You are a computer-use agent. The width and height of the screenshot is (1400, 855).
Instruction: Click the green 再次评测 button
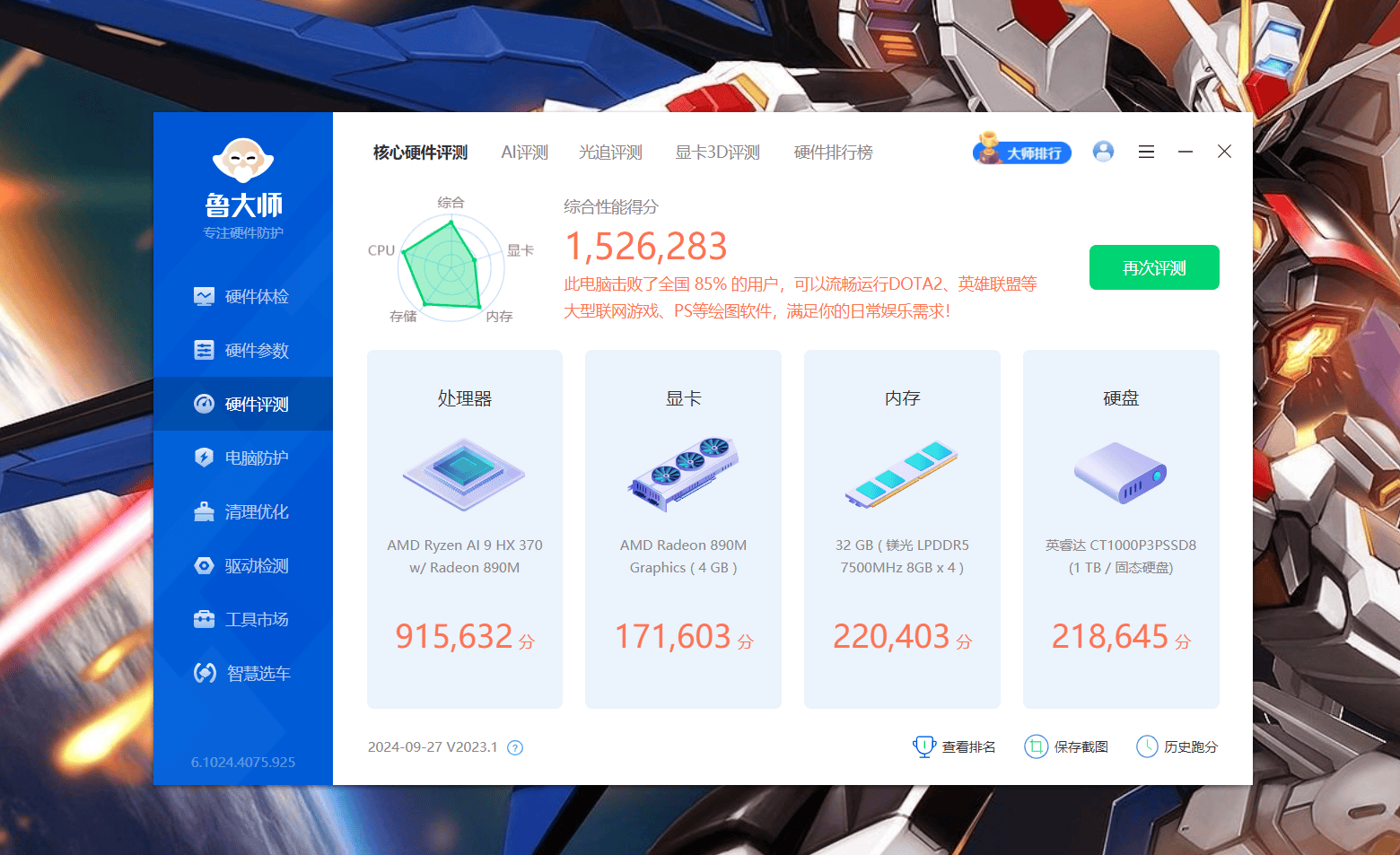coord(1154,267)
